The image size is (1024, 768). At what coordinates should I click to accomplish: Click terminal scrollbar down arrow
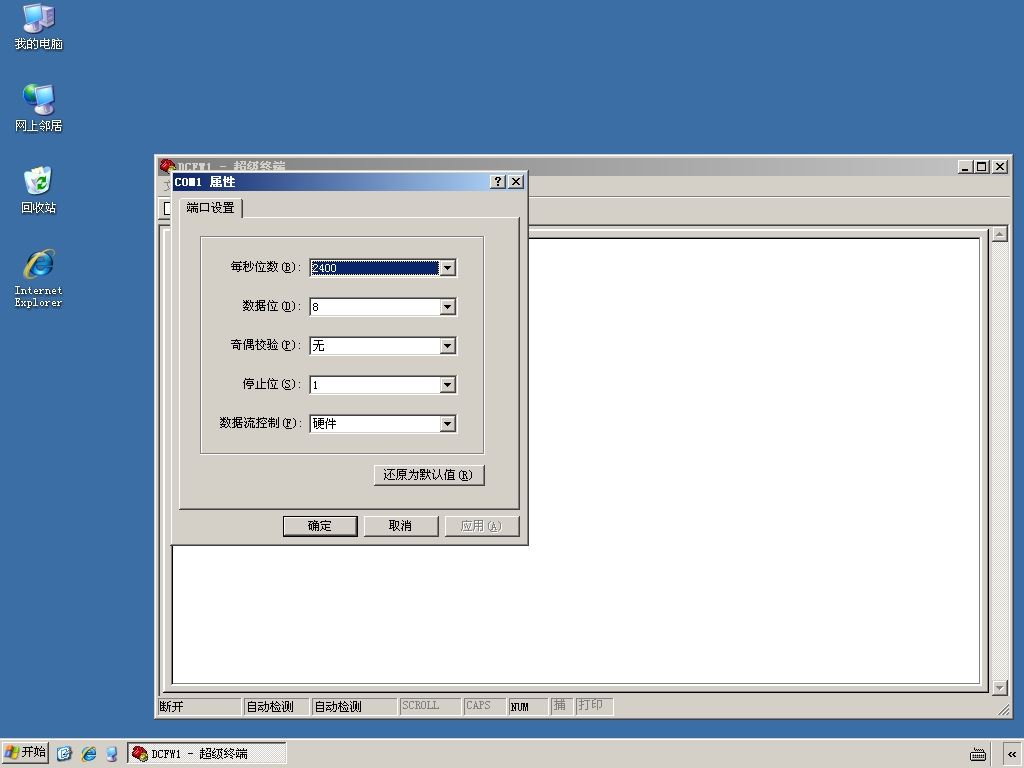click(999, 687)
